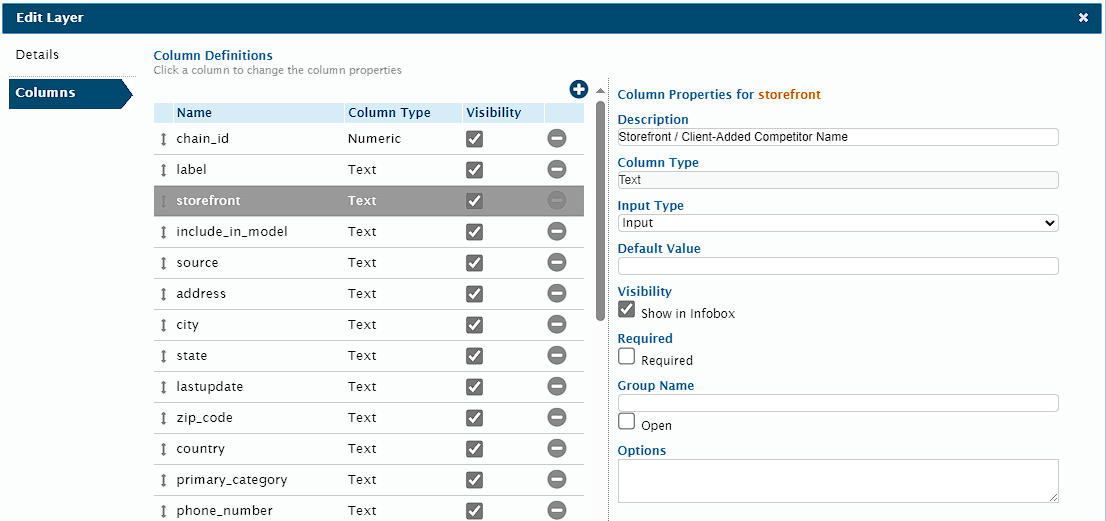Remove the zip_code column with minus icon

tap(557, 418)
